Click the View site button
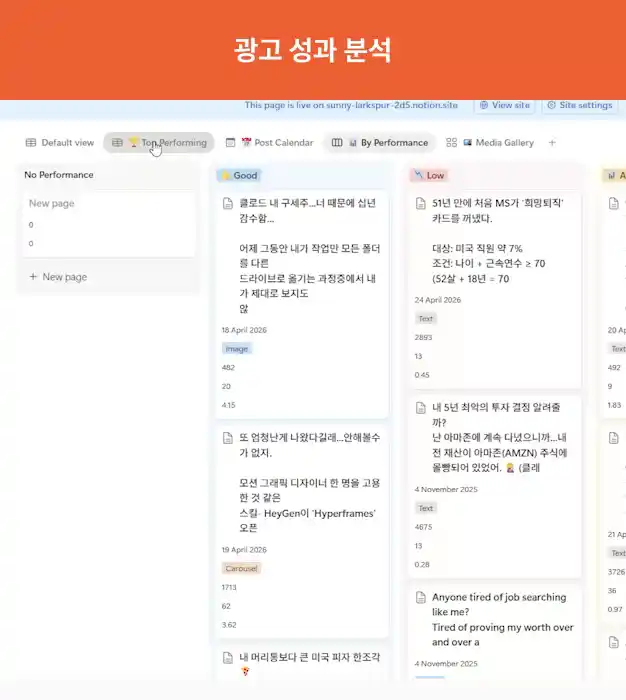Screen dimensions: 626x700 pyautogui.click(x=505, y=105)
